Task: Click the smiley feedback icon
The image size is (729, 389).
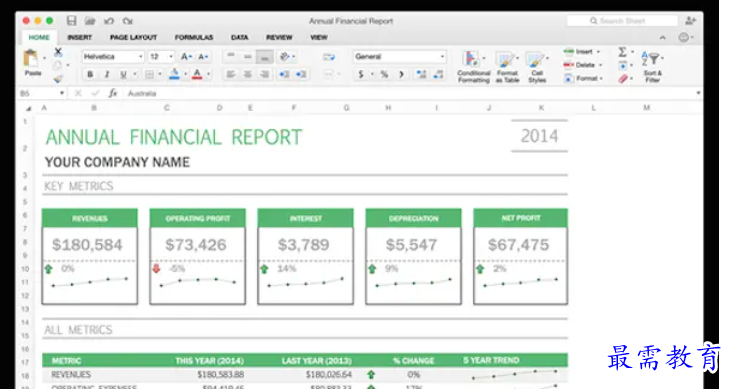Action: point(683,38)
